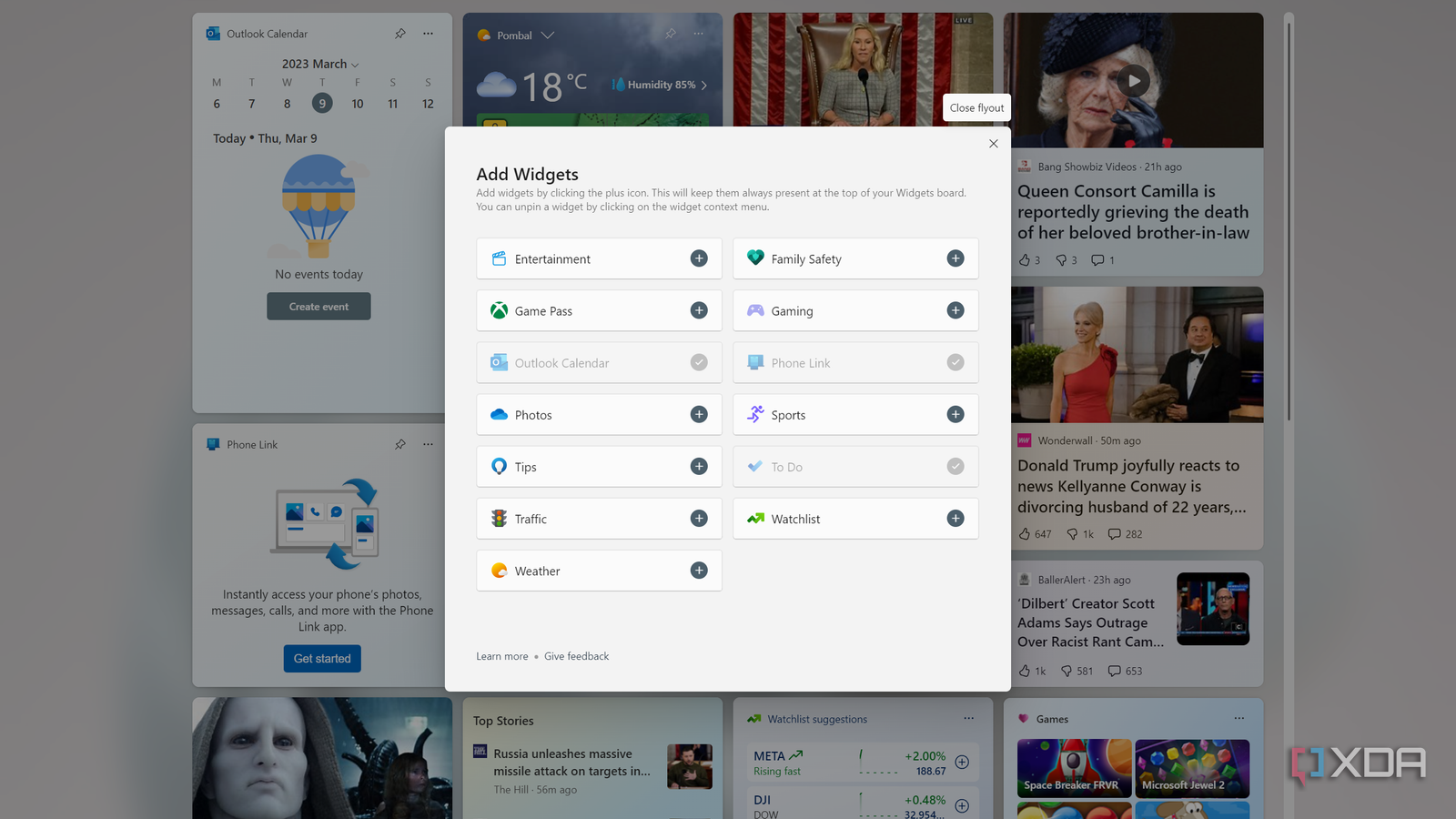Launch Microsoft Jewel 2 game
This screenshot has height=819, width=1456.
(1192, 768)
